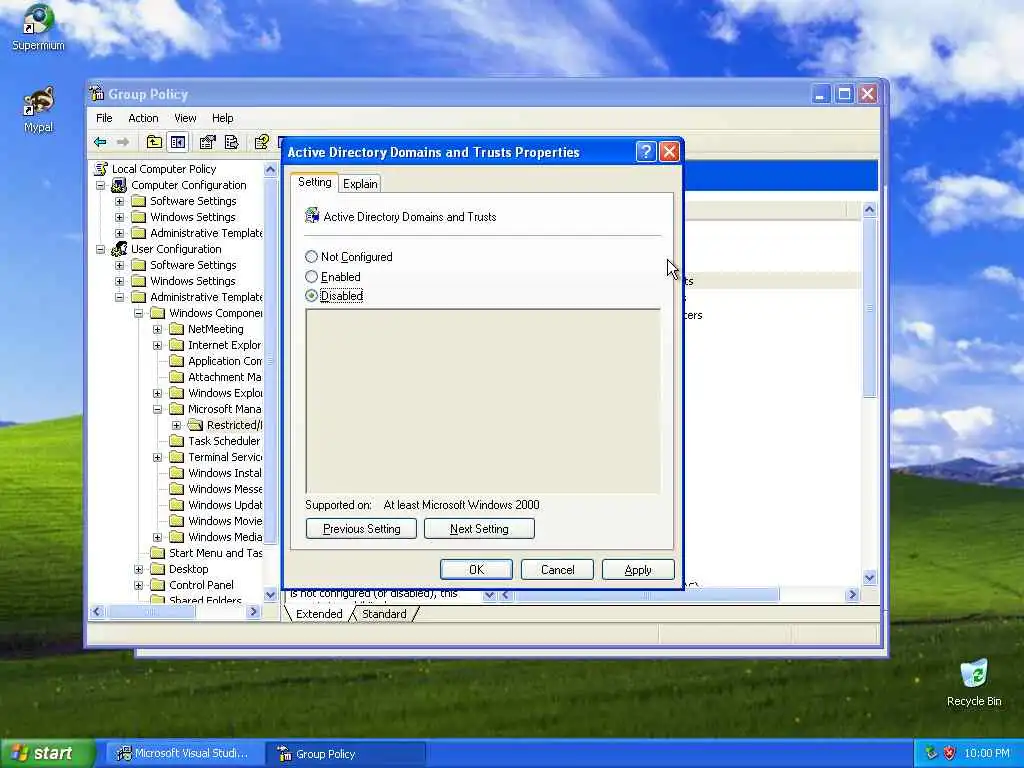Screen dimensions: 1024x768
Task: Select the Enabled radio button
Action: coord(312,277)
